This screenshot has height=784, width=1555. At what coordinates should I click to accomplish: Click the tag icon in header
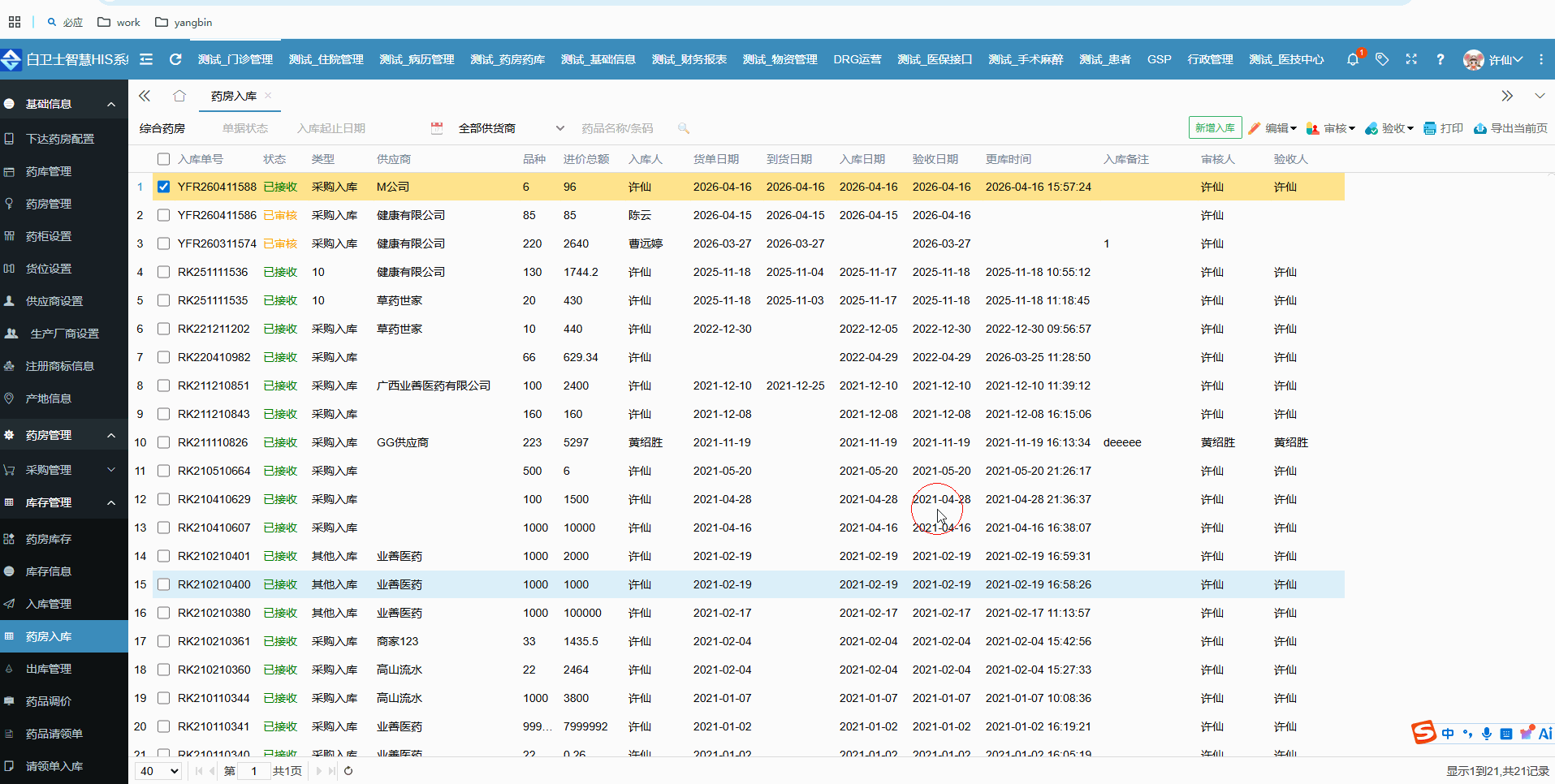coord(1381,59)
